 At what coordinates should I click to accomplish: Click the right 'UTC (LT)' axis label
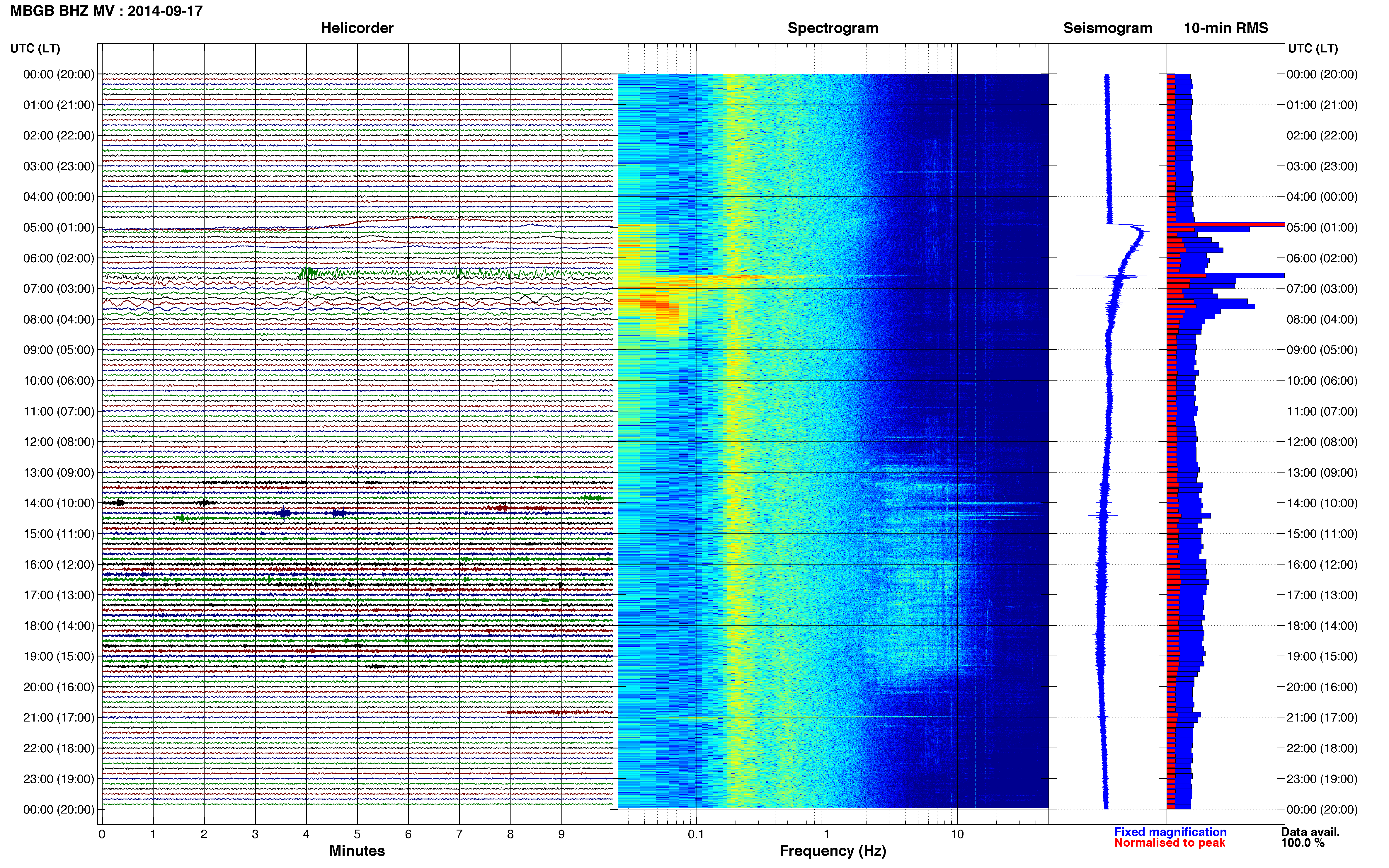click(1313, 48)
